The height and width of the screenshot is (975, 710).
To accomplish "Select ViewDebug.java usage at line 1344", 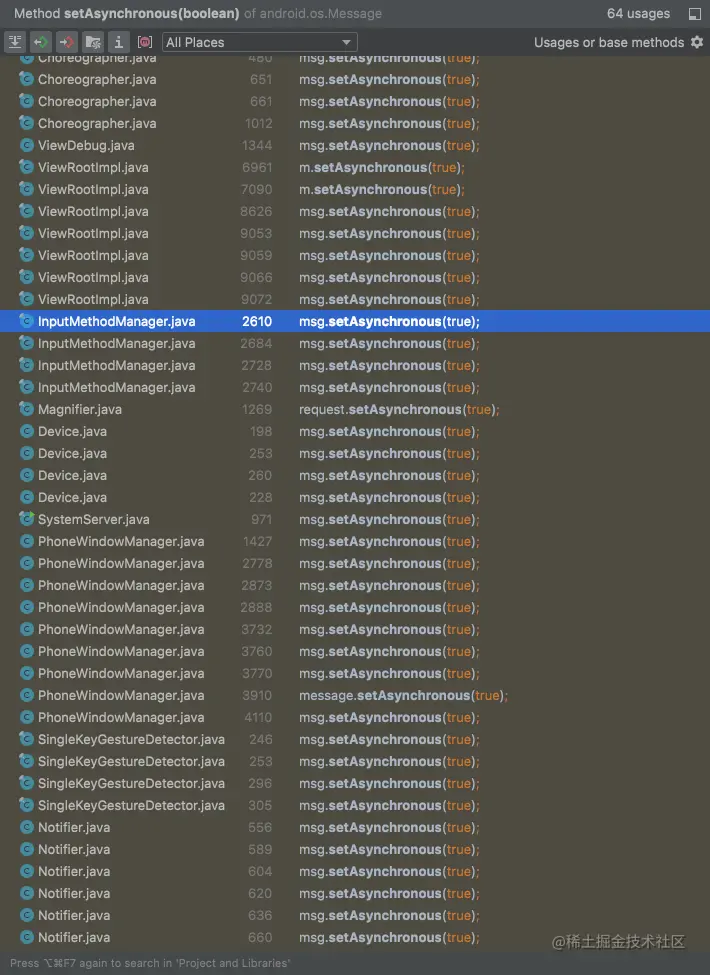I will 355,146.
